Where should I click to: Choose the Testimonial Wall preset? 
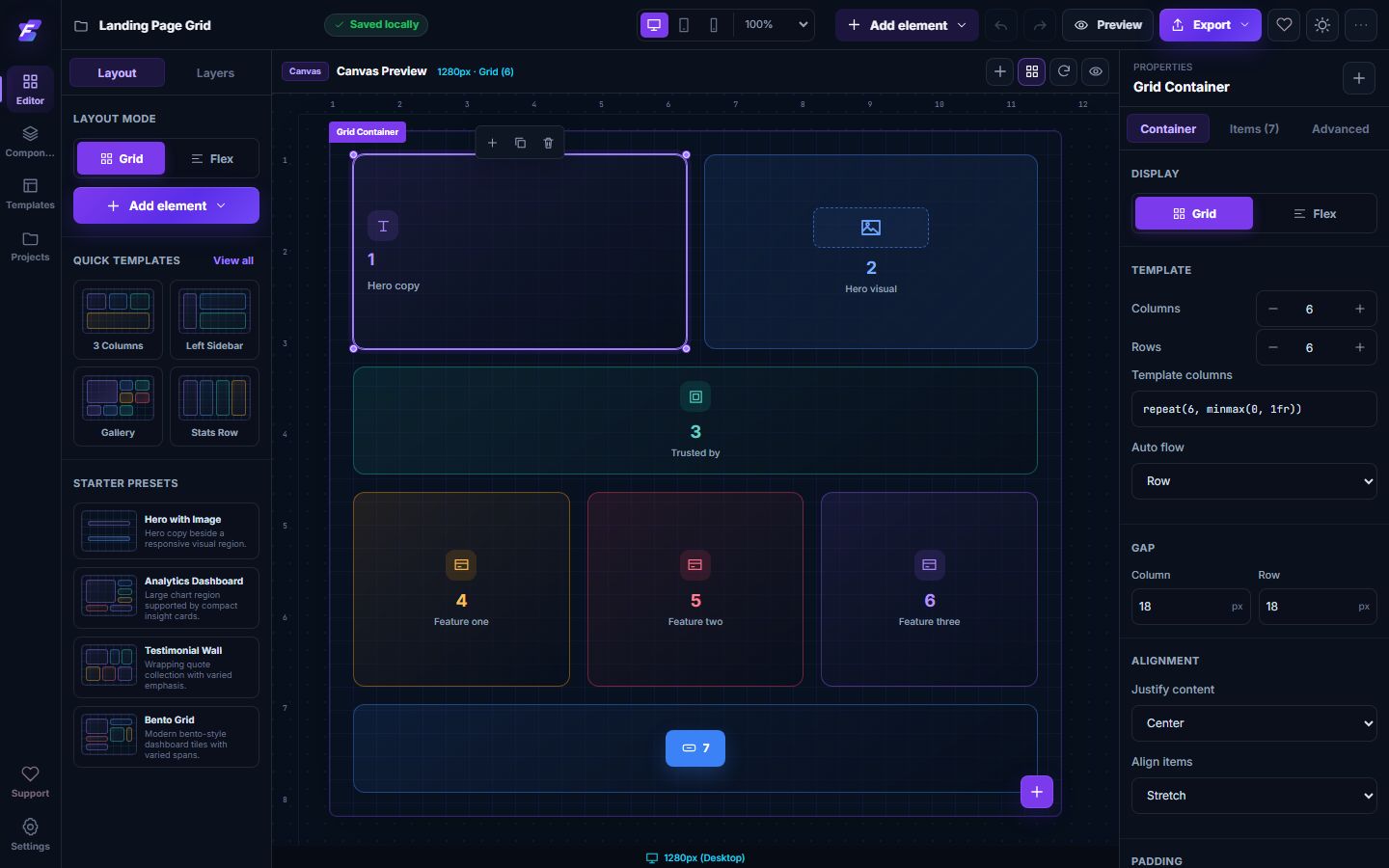click(166, 667)
